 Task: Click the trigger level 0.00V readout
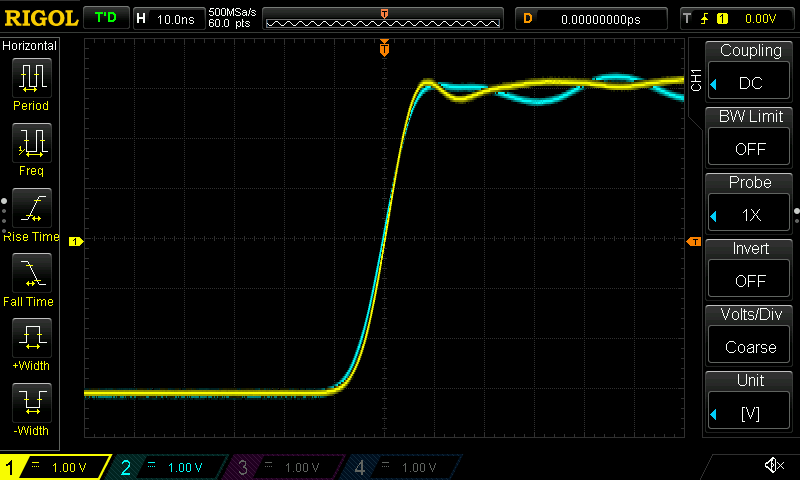tap(760, 19)
